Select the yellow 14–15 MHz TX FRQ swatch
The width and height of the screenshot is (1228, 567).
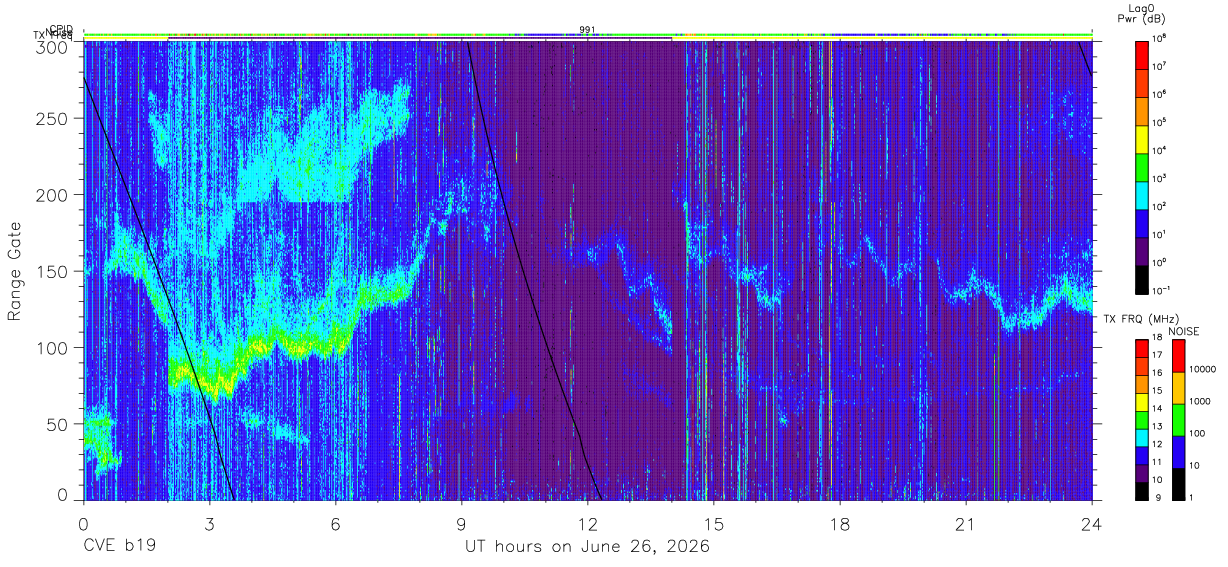point(1142,402)
